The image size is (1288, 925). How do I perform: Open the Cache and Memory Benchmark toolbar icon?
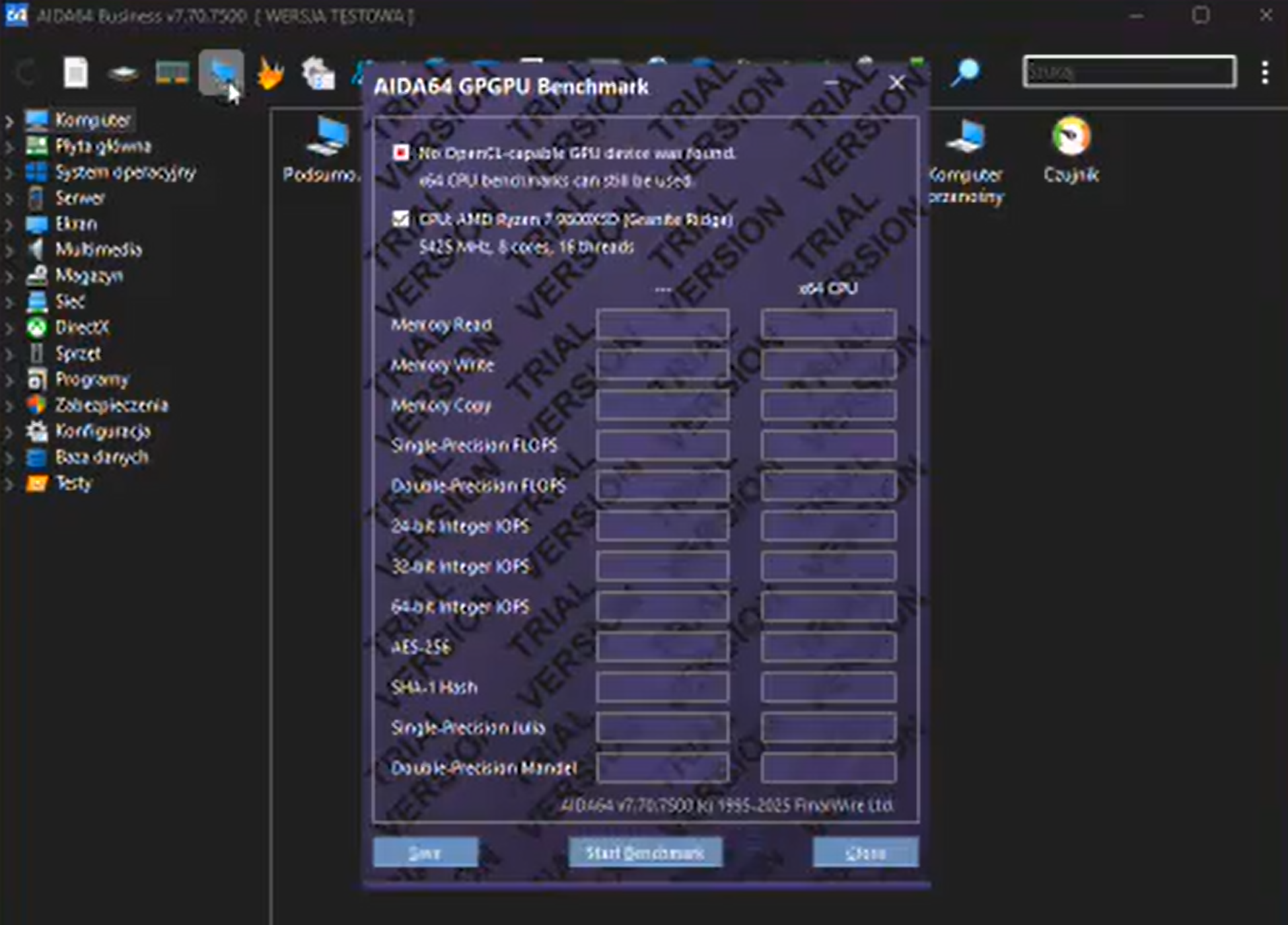[x=172, y=72]
